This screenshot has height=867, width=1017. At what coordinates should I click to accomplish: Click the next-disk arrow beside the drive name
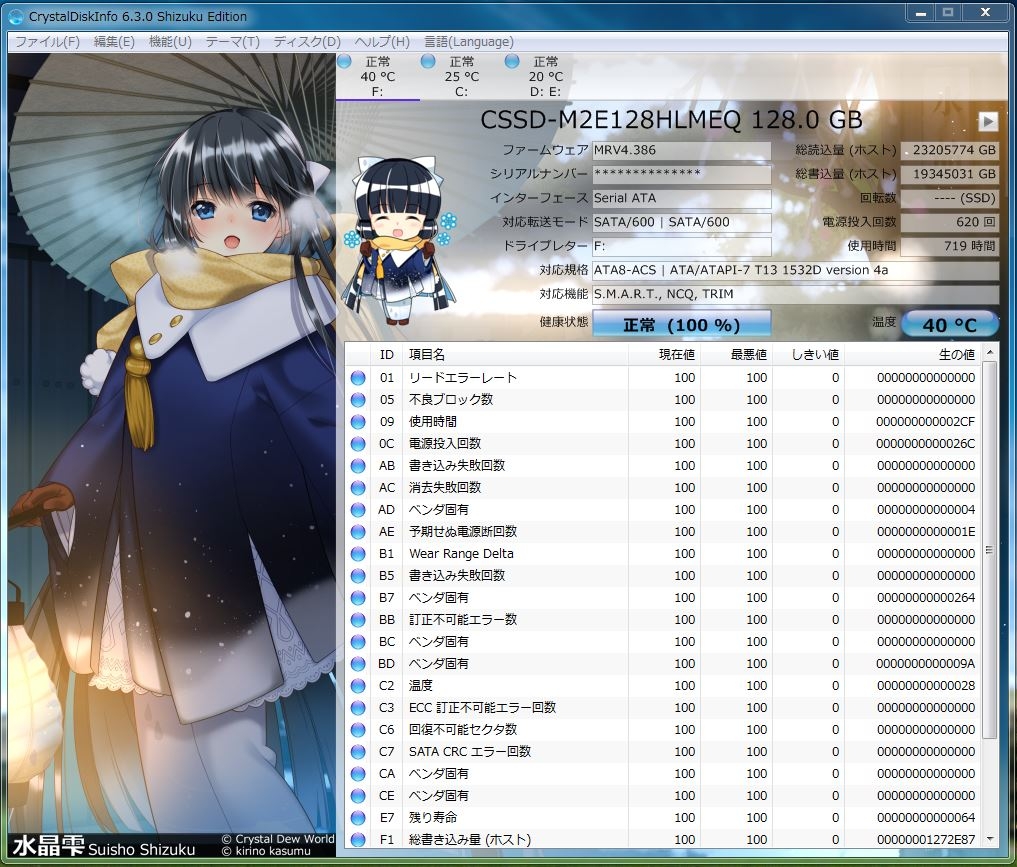[988, 121]
